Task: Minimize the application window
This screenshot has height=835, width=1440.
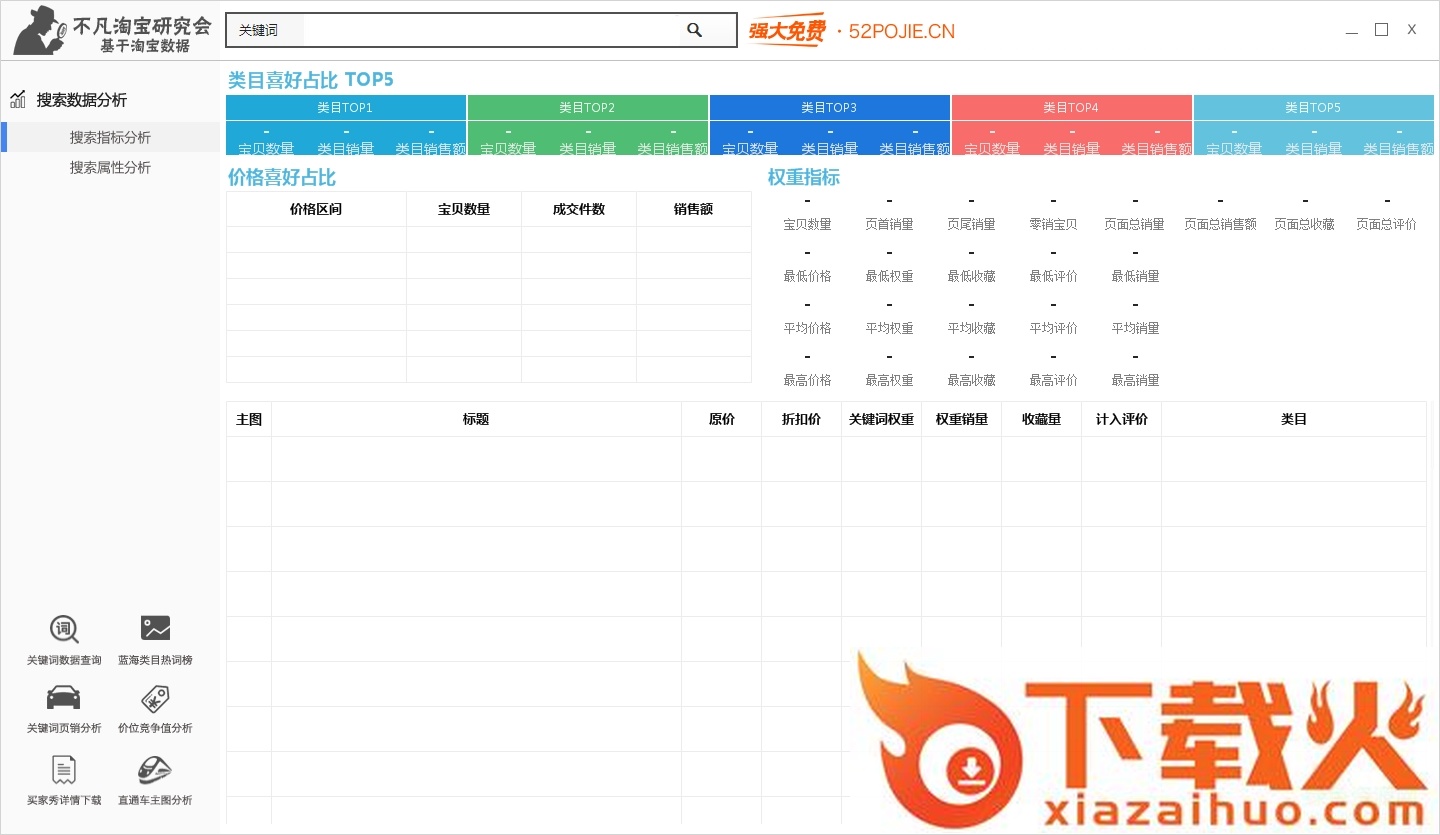Action: (1352, 31)
